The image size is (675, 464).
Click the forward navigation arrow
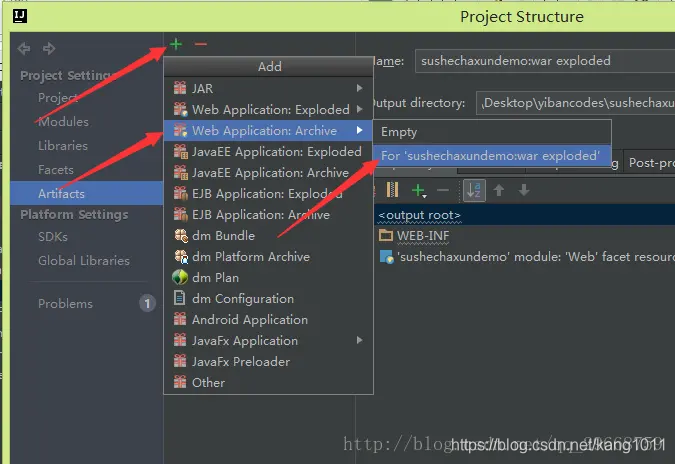(49, 48)
